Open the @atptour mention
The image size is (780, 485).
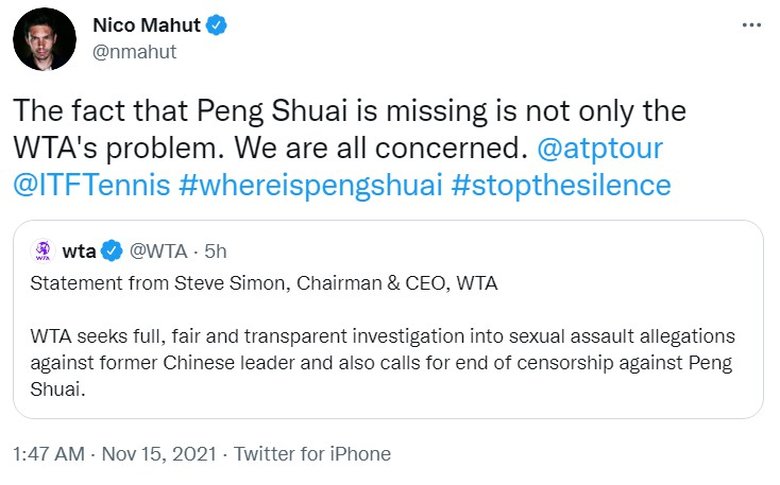pos(599,150)
